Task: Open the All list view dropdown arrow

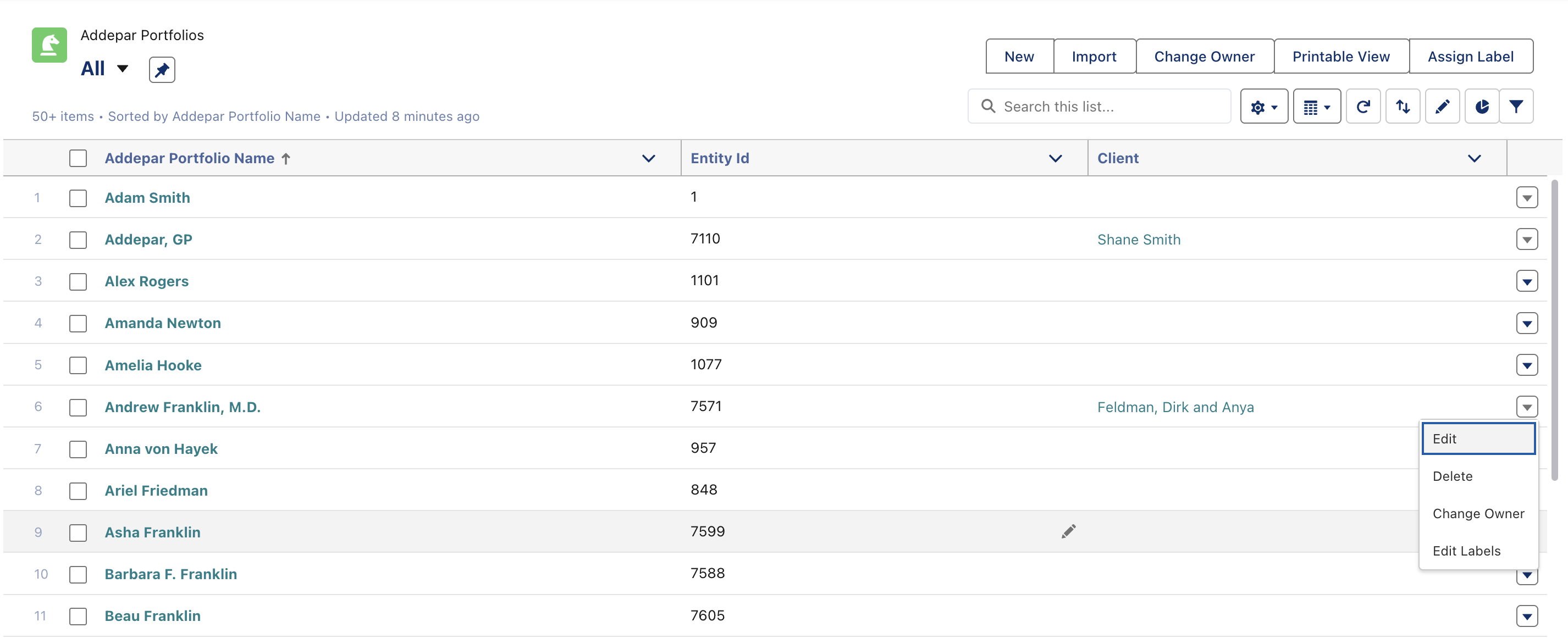Action: click(123, 69)
